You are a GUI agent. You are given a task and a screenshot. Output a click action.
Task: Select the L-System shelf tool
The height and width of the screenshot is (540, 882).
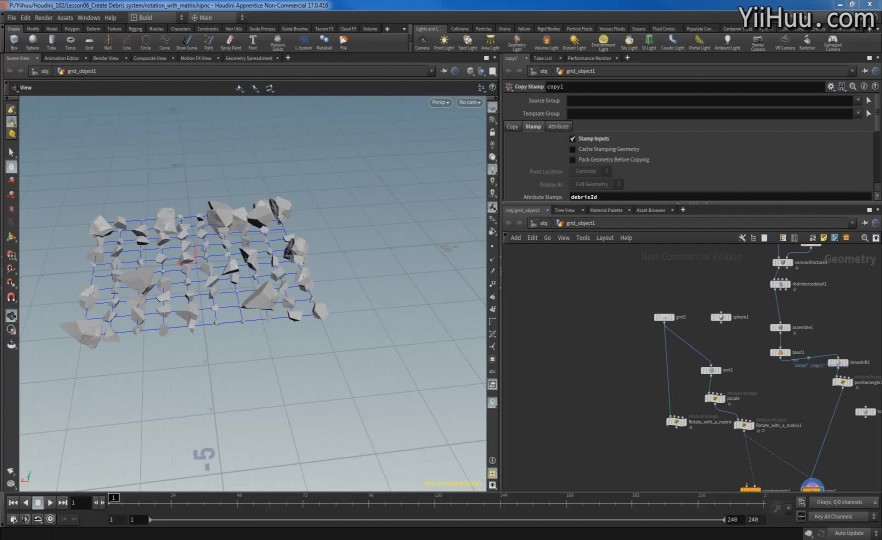coord(303,42)
